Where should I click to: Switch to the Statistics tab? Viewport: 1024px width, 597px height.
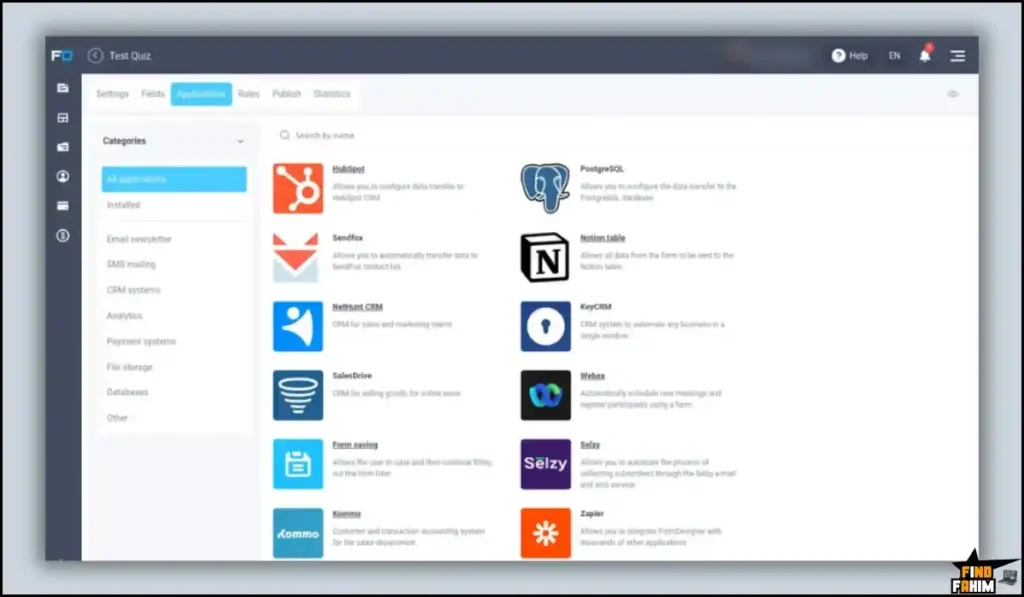click(x=332, y=94)
